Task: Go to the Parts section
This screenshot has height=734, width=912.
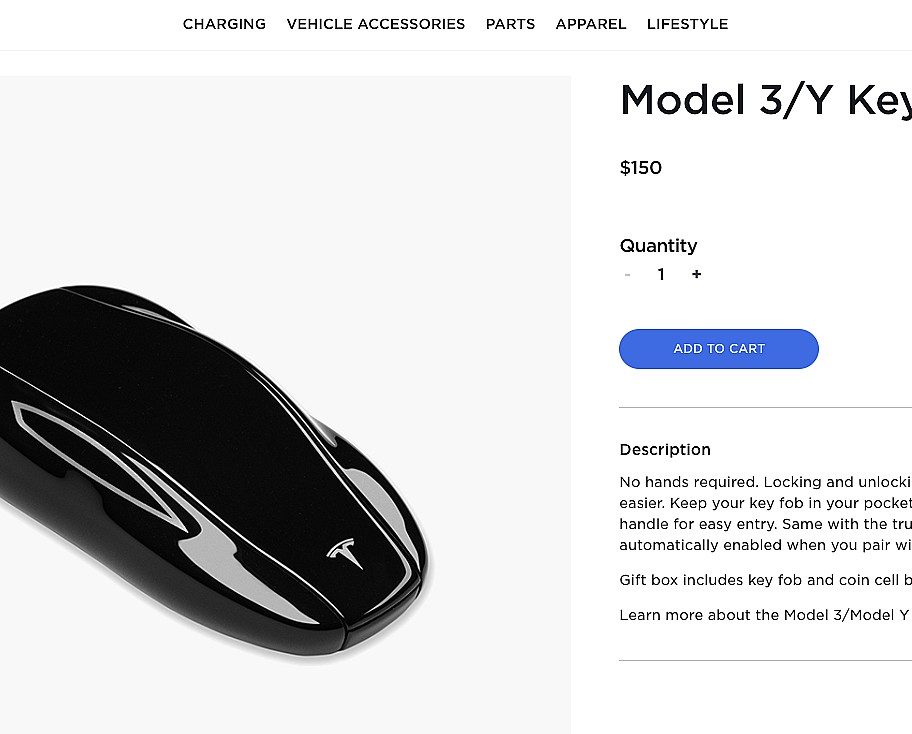Action: pos(510,24)
